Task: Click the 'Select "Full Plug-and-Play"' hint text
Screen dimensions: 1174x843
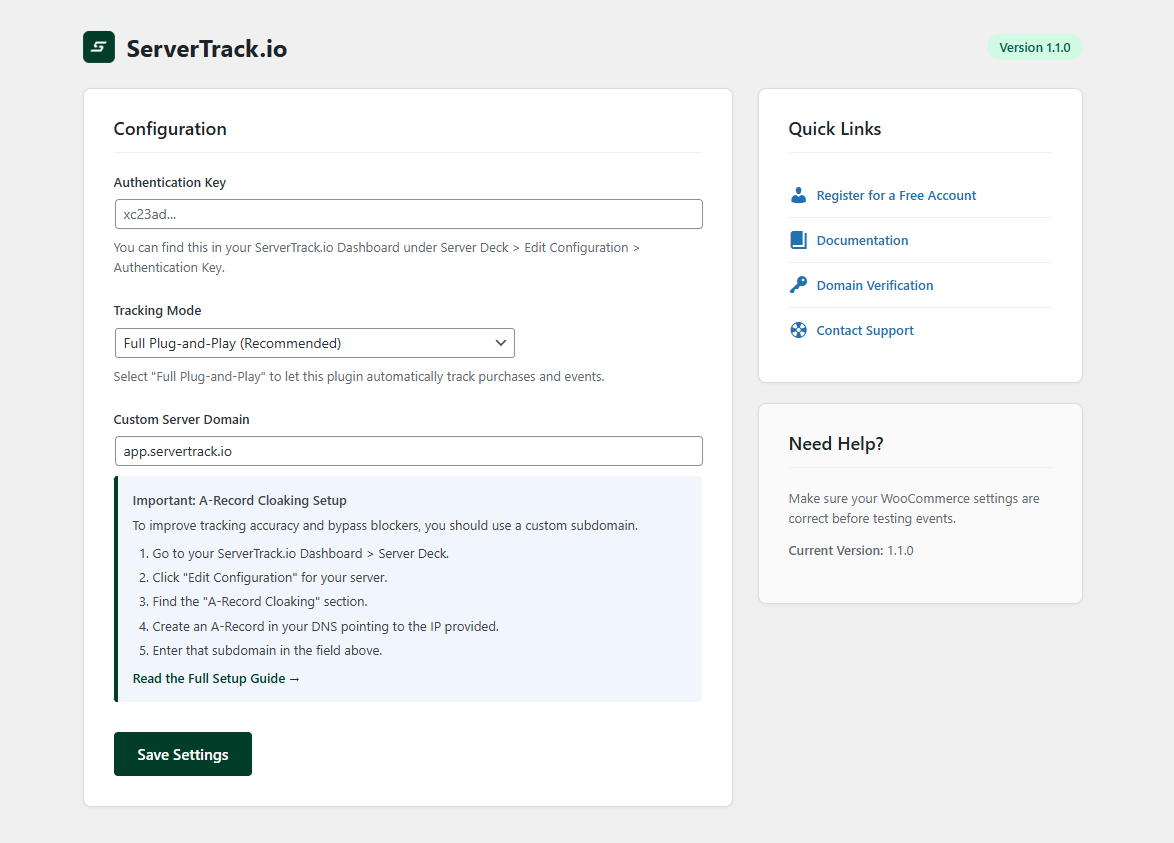Action: [359, 377]
